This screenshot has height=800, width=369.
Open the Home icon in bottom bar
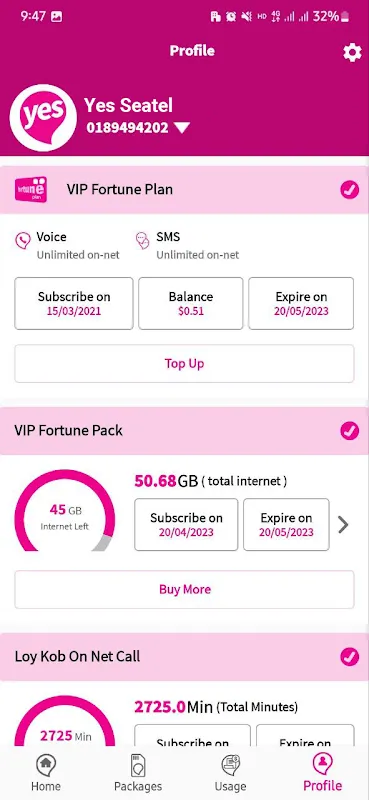(46, 766)
